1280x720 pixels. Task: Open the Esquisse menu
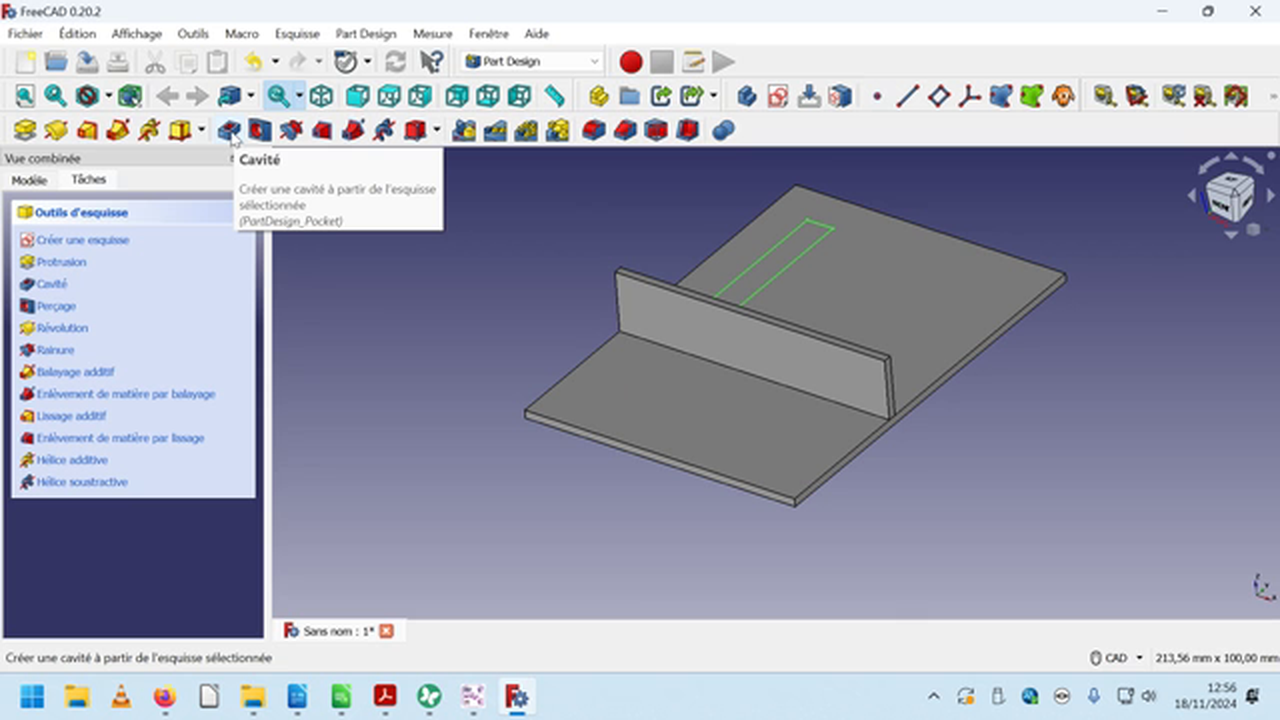[296, 33]
